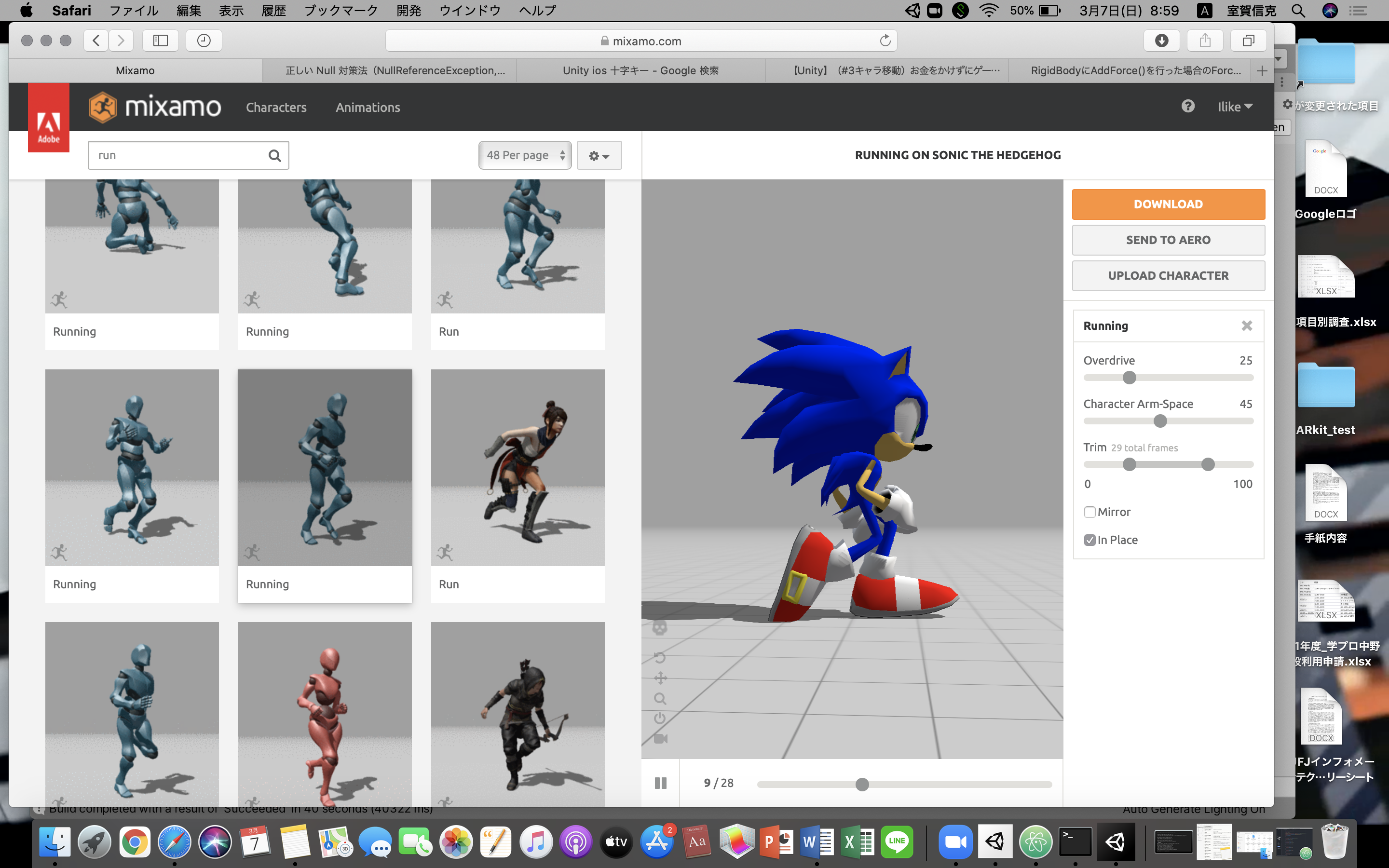Enable the Mirror animation option
1389x868 pixels.
point(1090,512)
